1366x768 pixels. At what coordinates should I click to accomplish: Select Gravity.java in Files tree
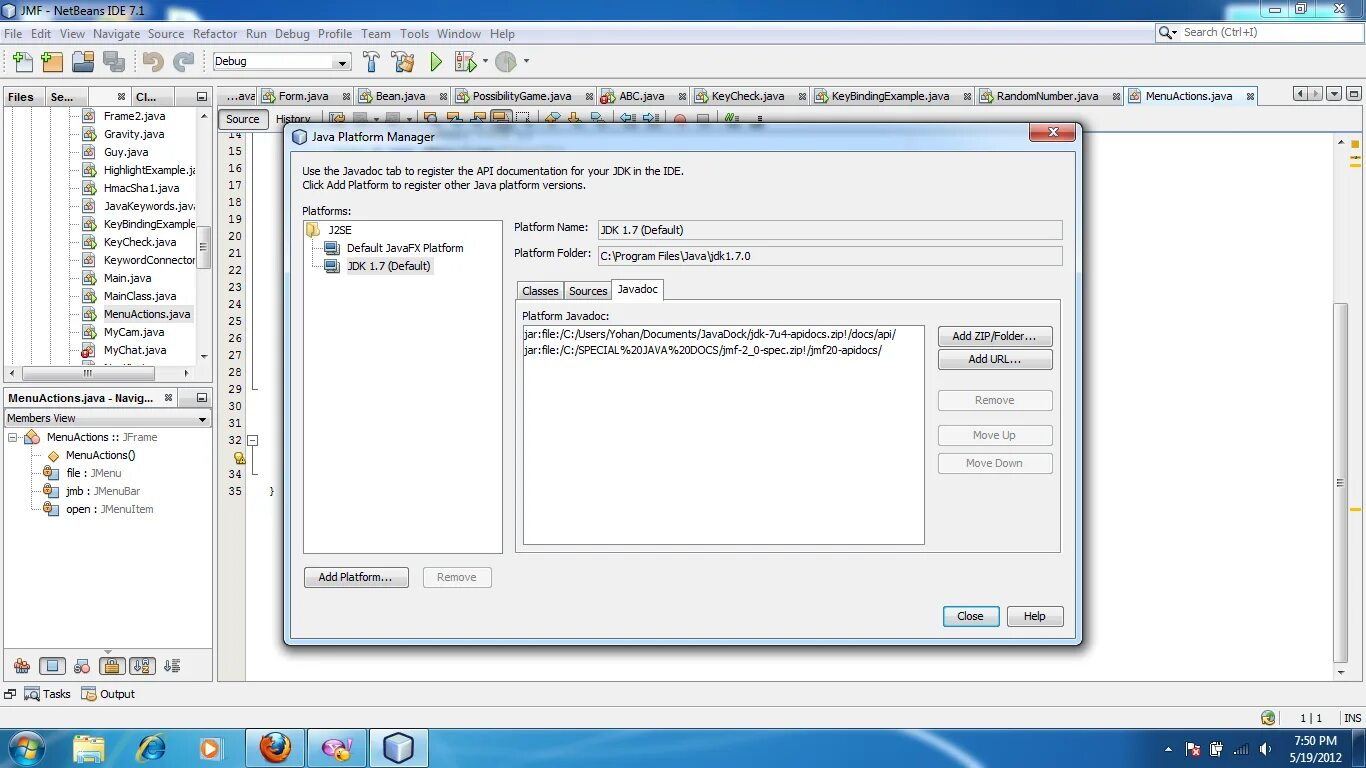(x=134, y=134)
